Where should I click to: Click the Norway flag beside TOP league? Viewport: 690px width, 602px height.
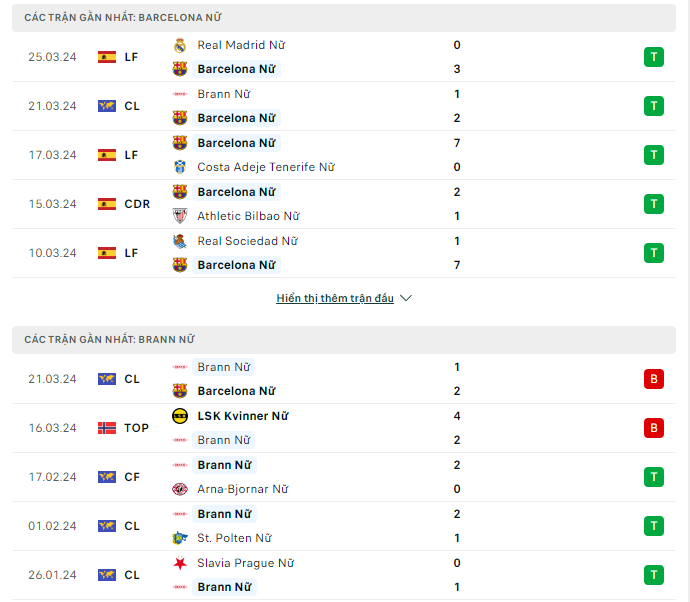click(x=107, y=428)
